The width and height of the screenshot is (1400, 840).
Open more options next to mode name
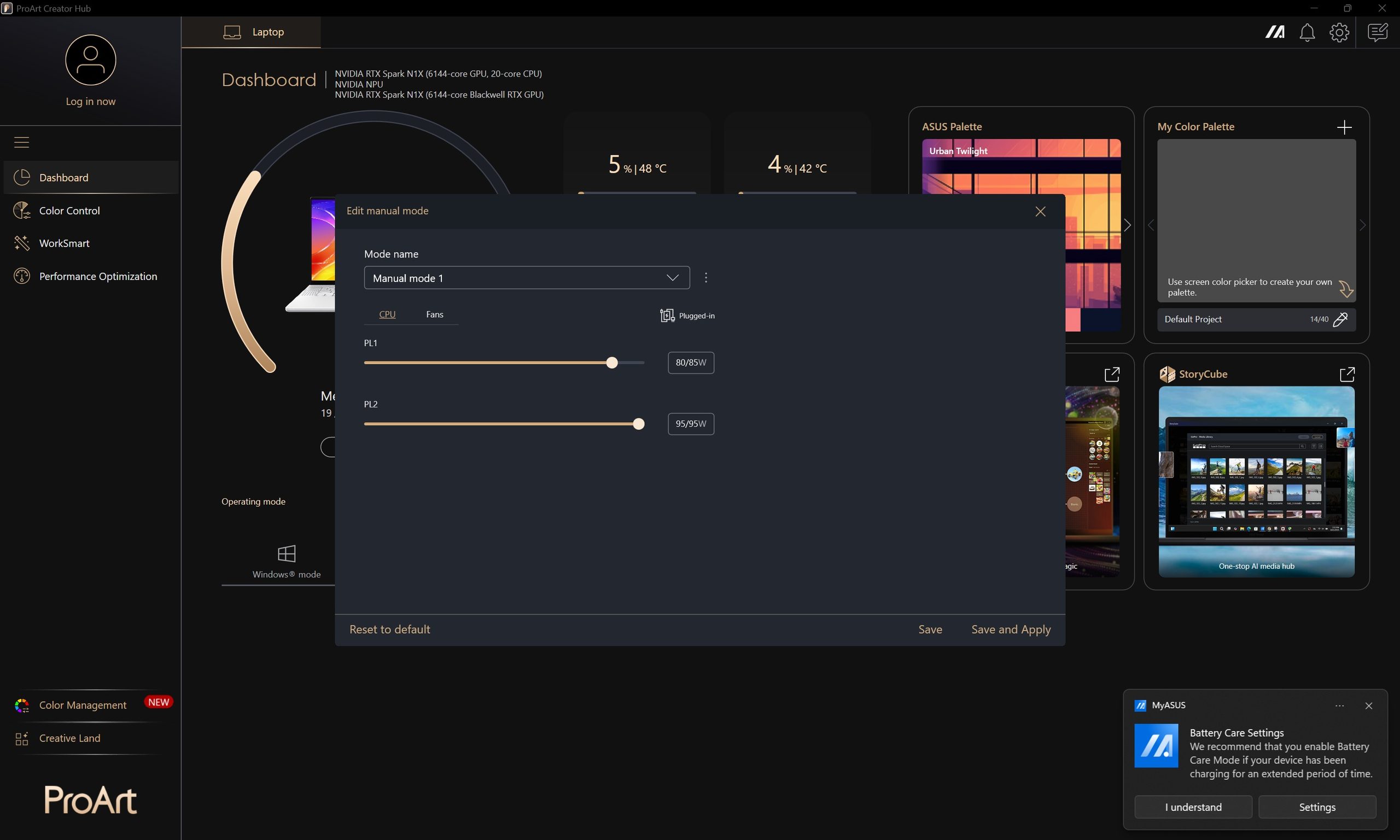coord(705,278)
